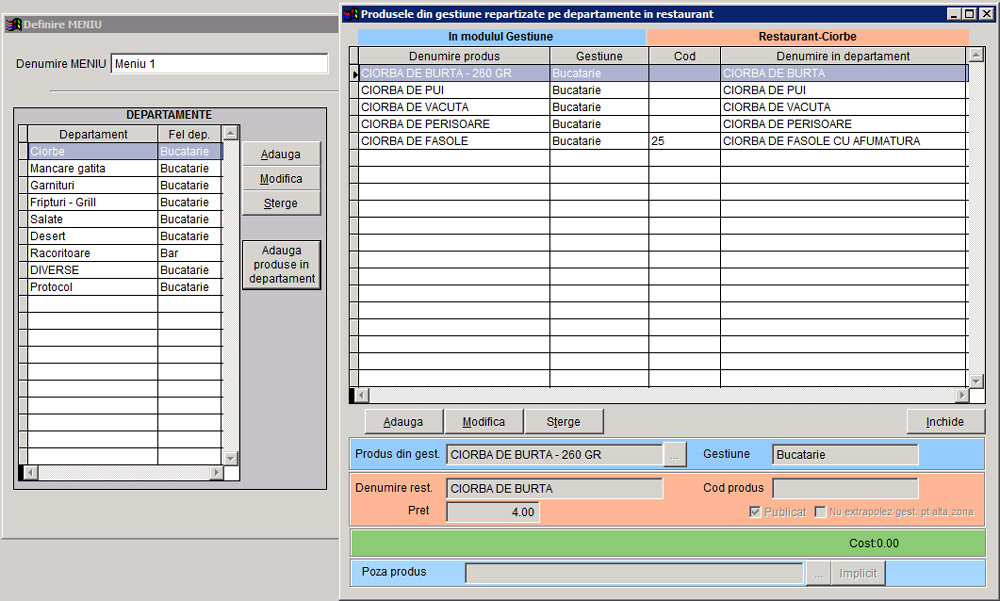This screenshot has height=601, width=1000.
Task: Toggle the Publicat checkbox
Action: tap(755, 512)
